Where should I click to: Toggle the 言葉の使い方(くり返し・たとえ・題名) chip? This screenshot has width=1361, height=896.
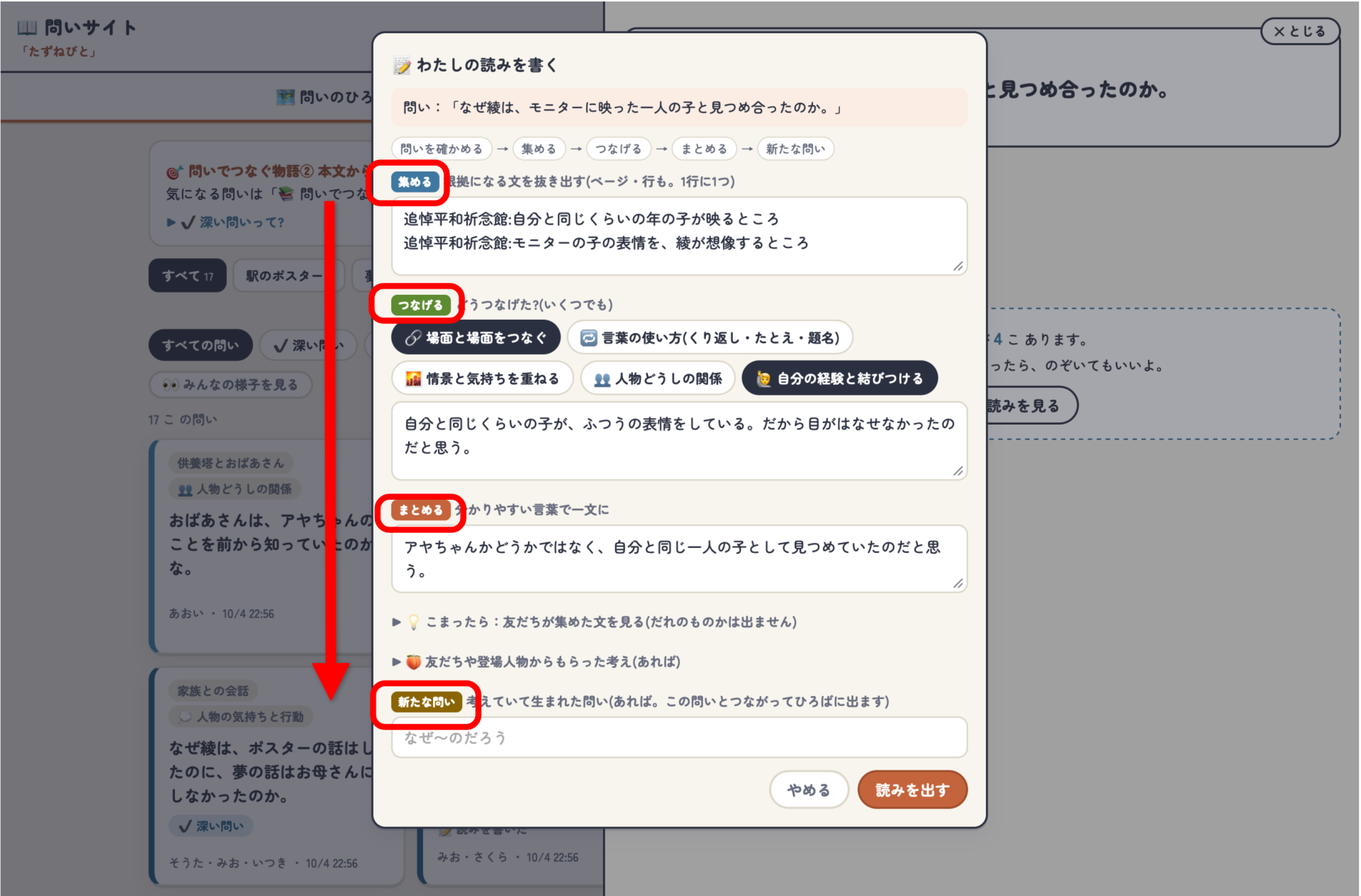[x=710, y=338]
